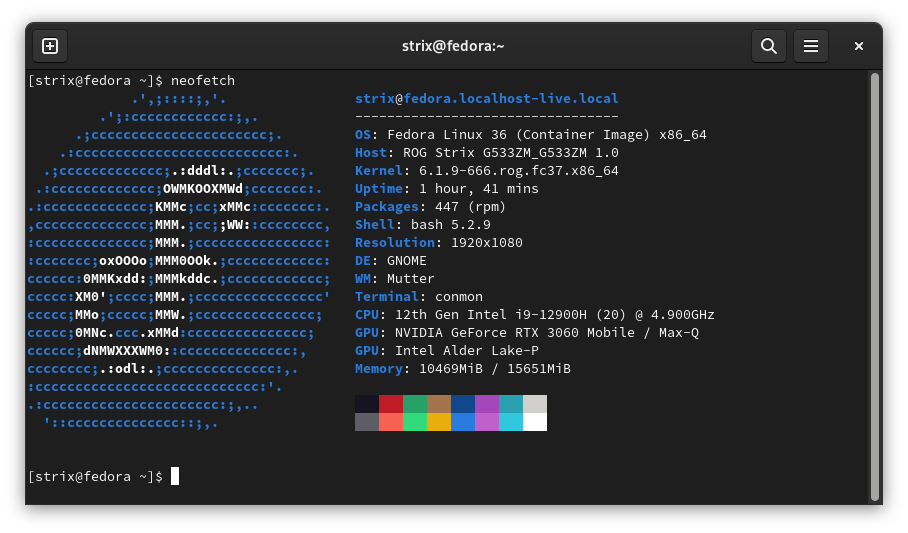This screenshot has width=908, height=533.
Task: Click the Kernel version 6.1.9-666.rog.fc37.x86_64
Action: pos(518,170)
